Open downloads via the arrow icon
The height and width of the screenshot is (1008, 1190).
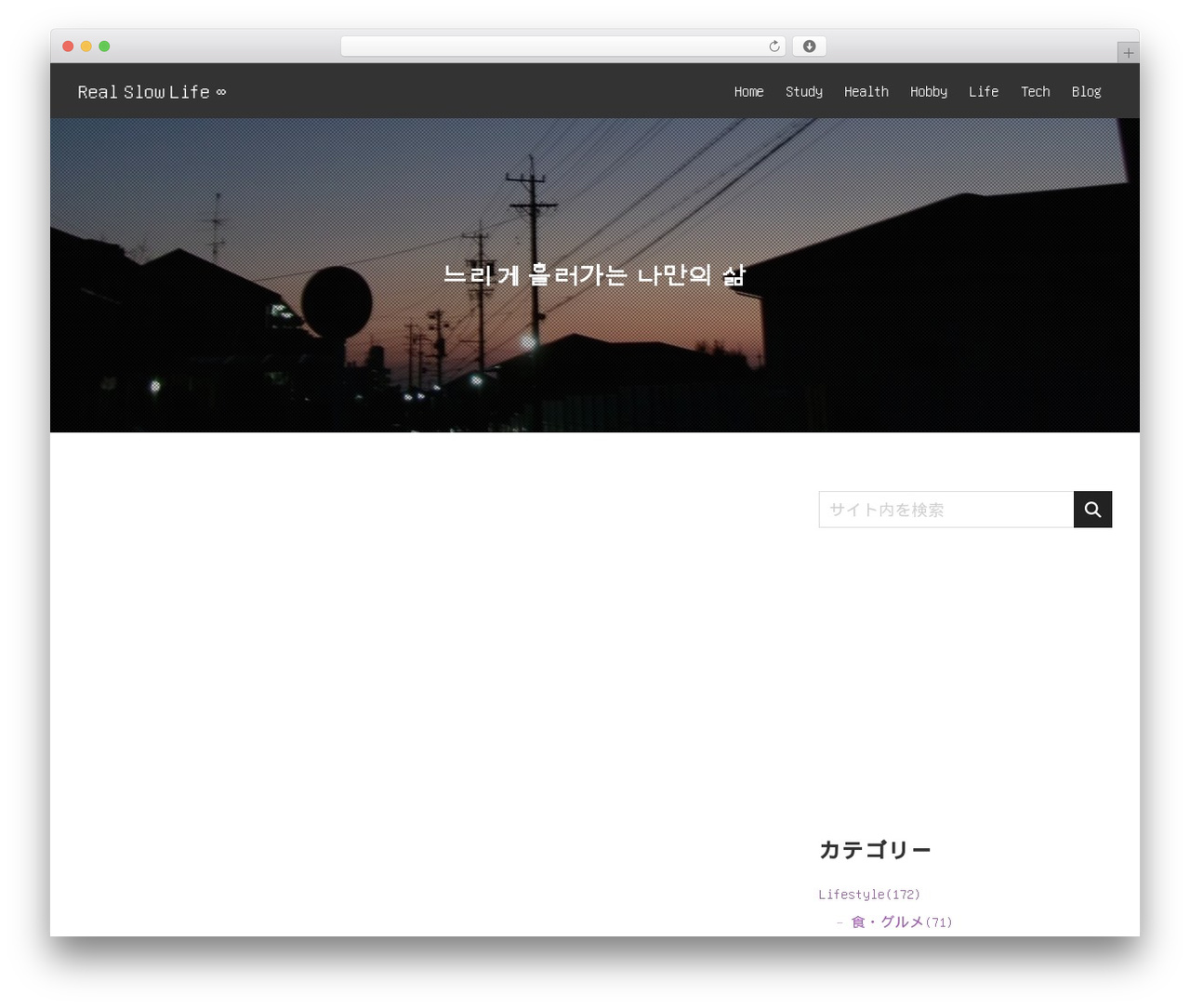tap(809, 46)
